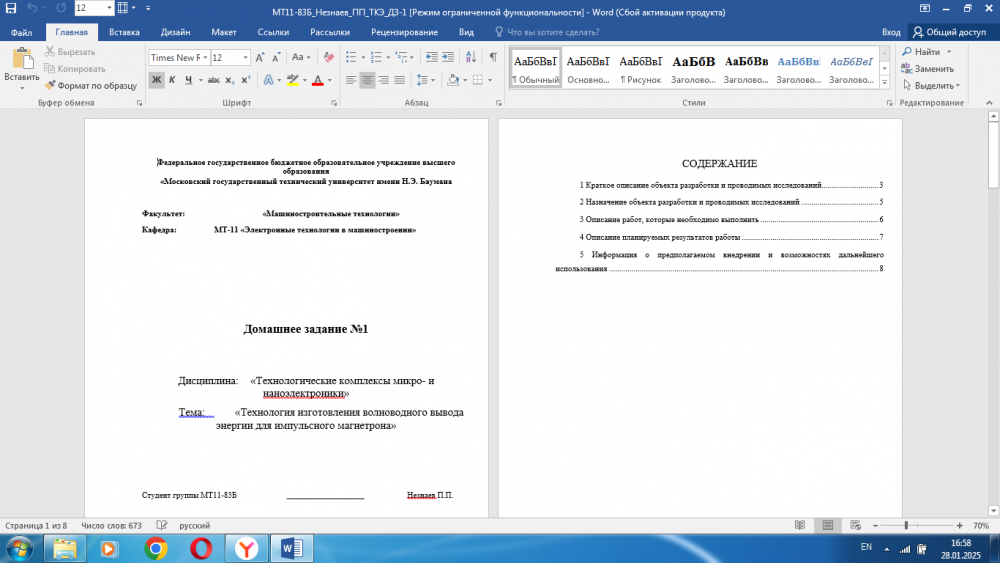Show paragraph marks with the pilcrow icon
The width and height of the screenshot is (1000, 563).
pos(493,58)
